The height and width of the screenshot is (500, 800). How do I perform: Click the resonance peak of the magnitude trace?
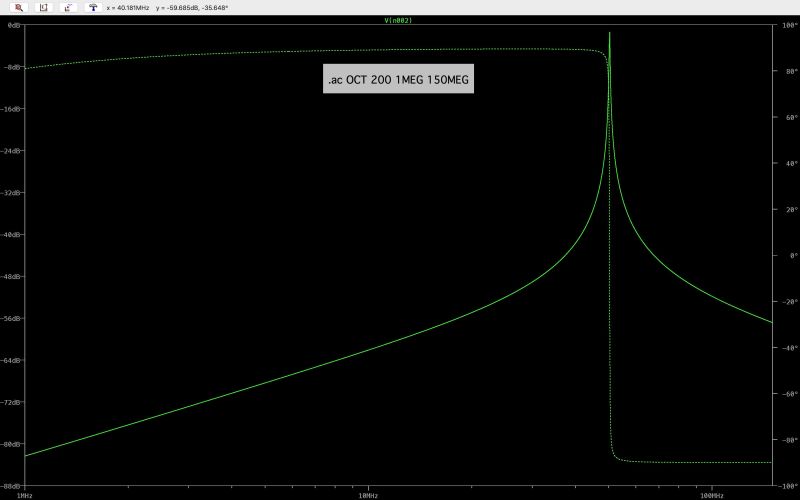(609, 34)
